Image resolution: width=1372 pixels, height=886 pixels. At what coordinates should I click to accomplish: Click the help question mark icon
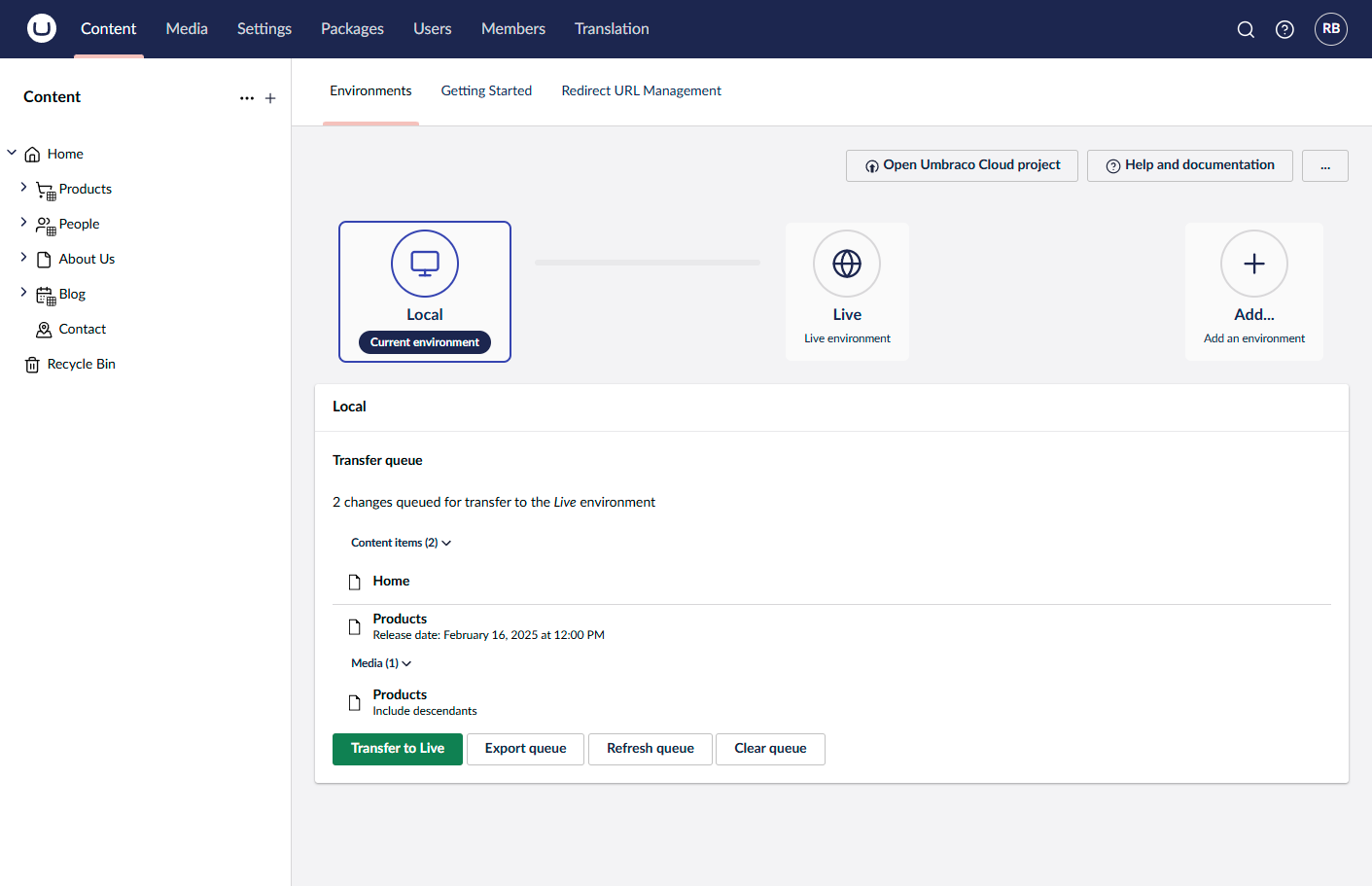click(1284, 29)
